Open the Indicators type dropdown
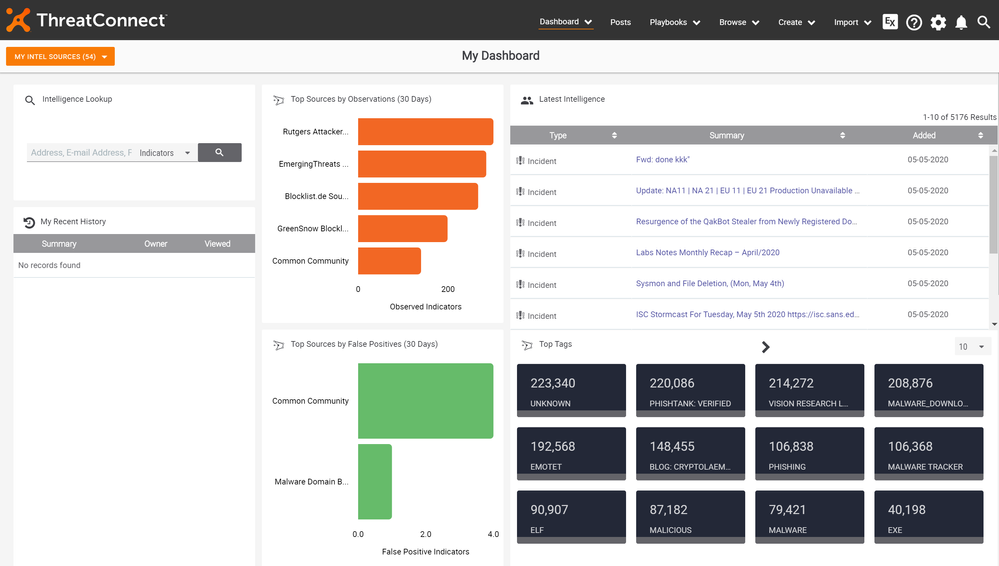This screenshot has width=999, height=566. click(165, 153)
